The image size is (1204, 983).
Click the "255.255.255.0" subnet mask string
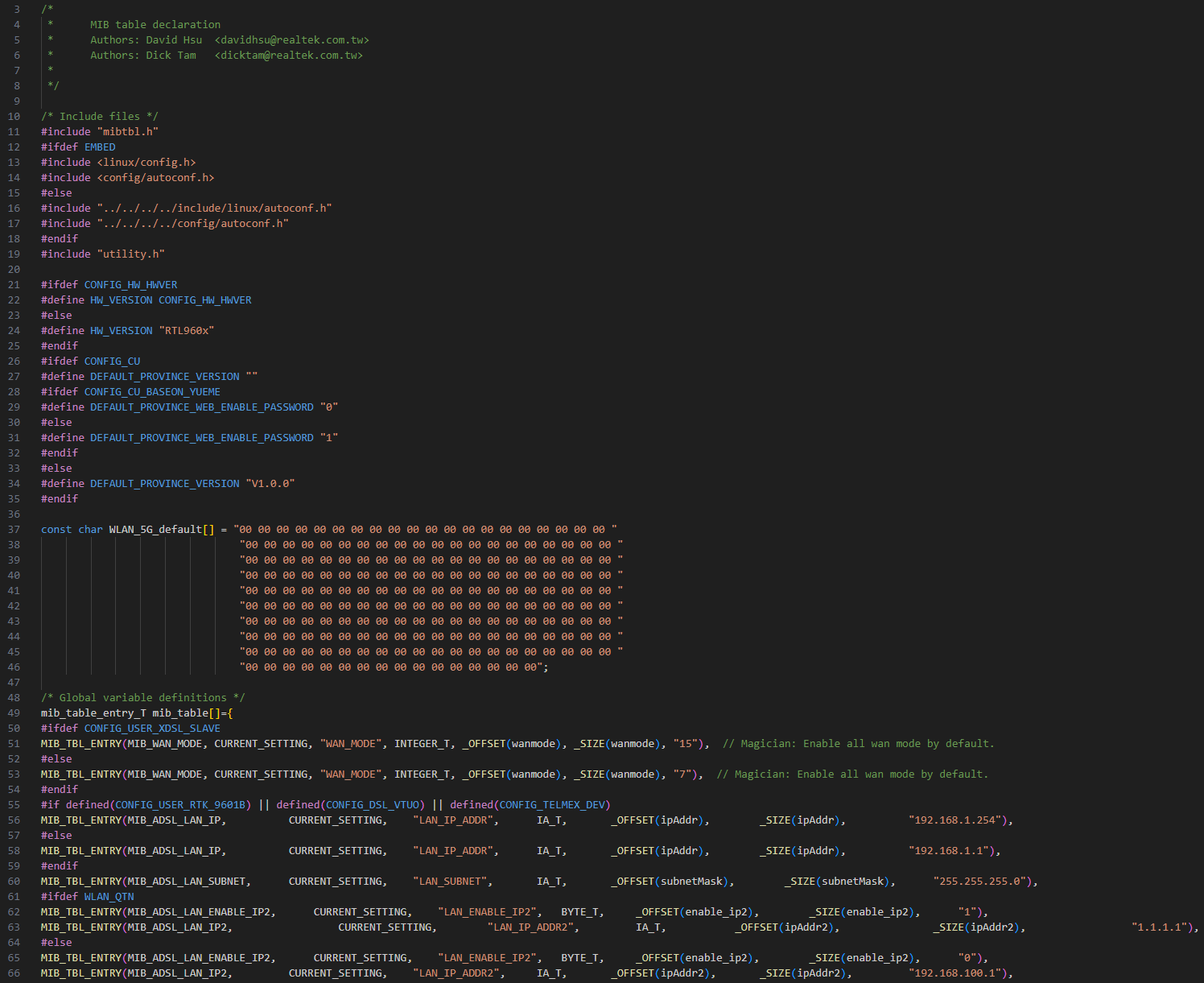[982, 881]
